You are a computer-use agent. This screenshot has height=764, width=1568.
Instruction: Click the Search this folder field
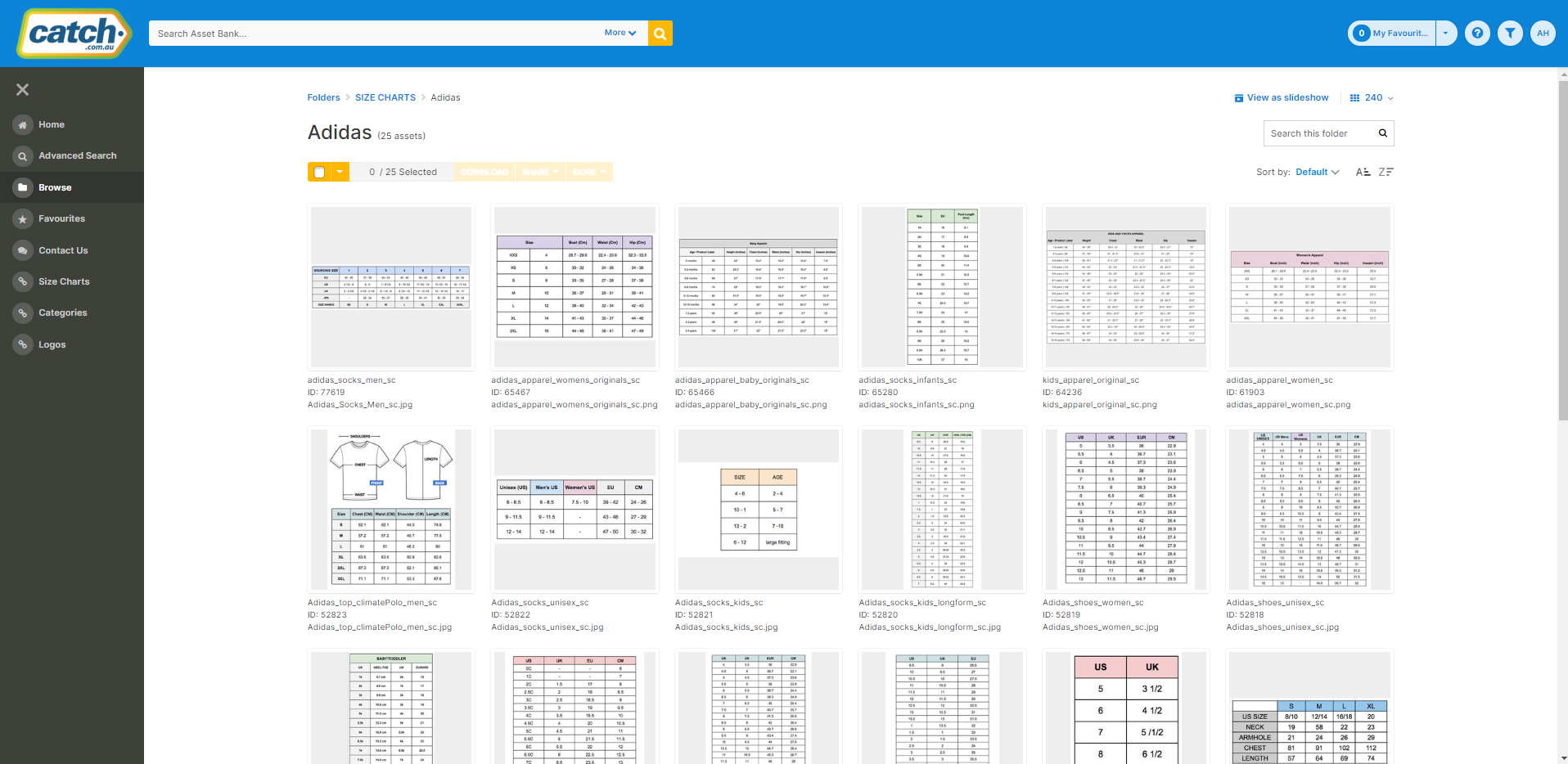coord(1319,133)
